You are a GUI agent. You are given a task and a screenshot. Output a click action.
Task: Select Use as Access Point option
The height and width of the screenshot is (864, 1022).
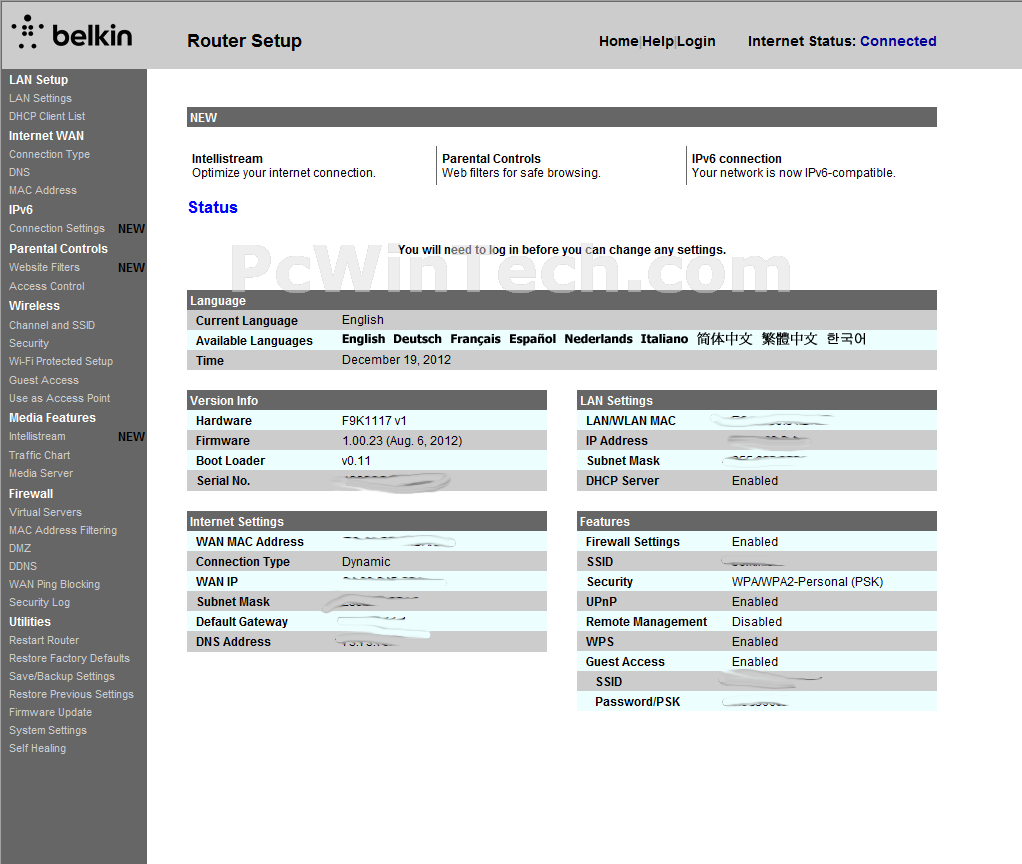click(59, 398)
